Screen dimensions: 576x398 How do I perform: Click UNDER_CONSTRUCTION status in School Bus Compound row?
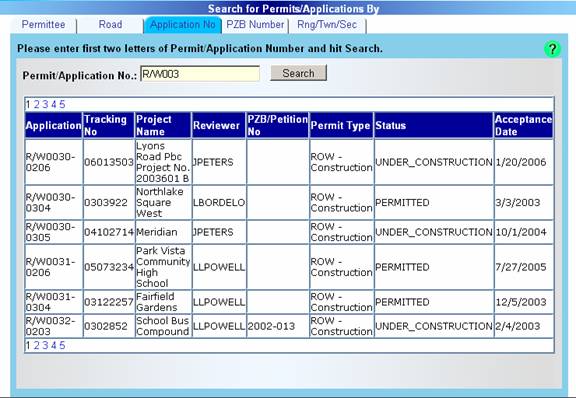coord(434,326)
